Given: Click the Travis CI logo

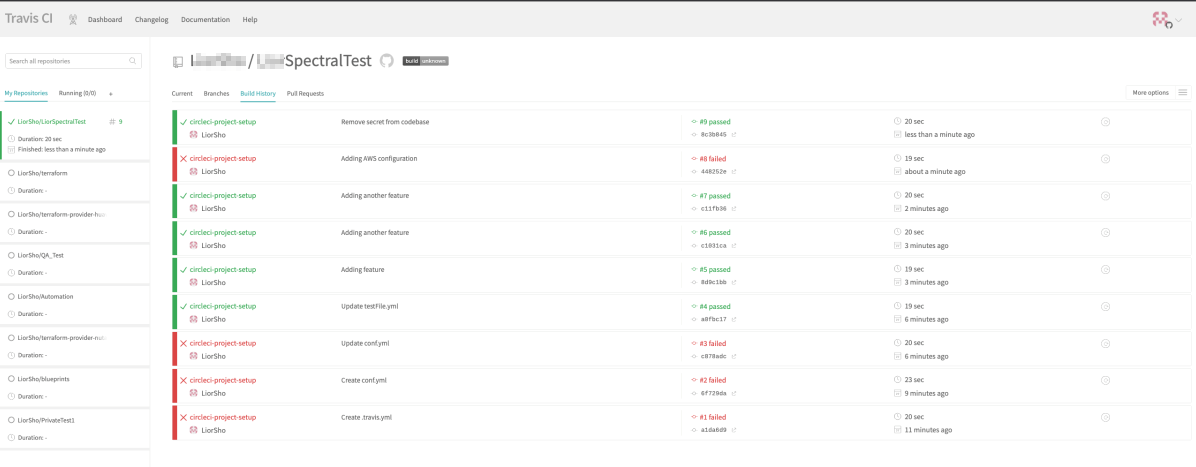Looking at the screenshot, I should point(29,18).
